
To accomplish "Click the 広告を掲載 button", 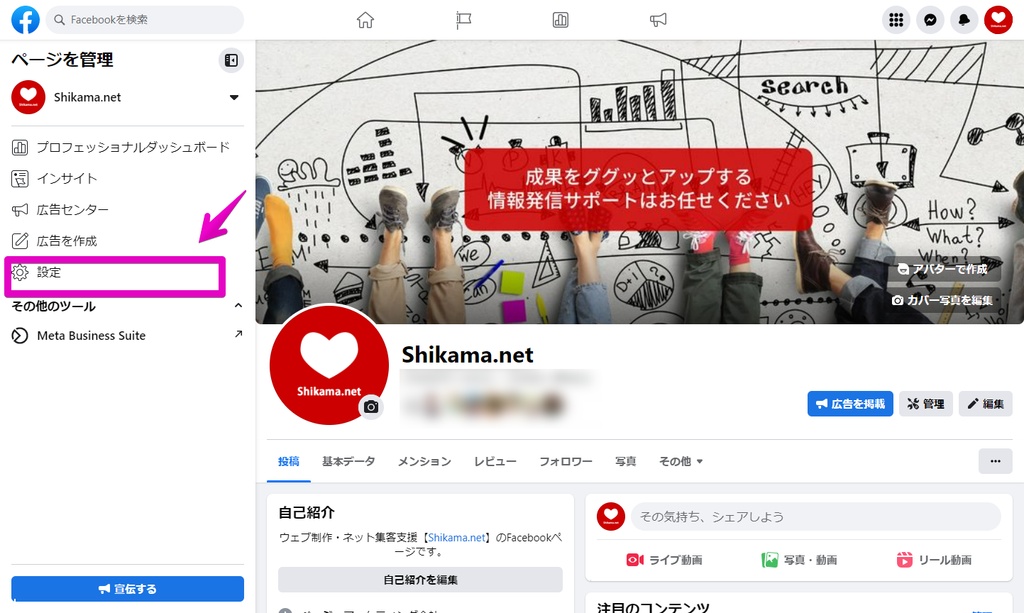I will pos(850,404).
